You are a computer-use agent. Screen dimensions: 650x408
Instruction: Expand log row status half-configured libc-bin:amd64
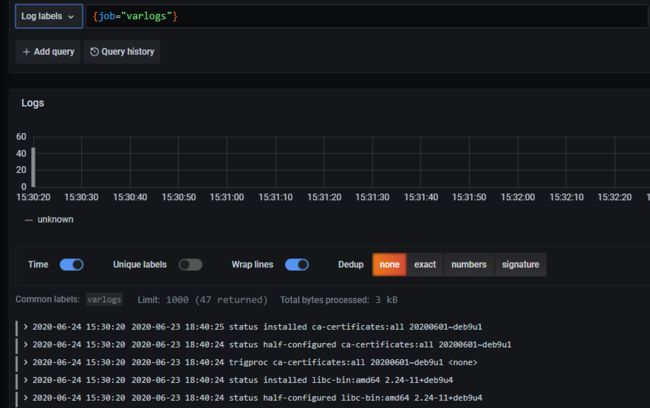click(26, 398)
